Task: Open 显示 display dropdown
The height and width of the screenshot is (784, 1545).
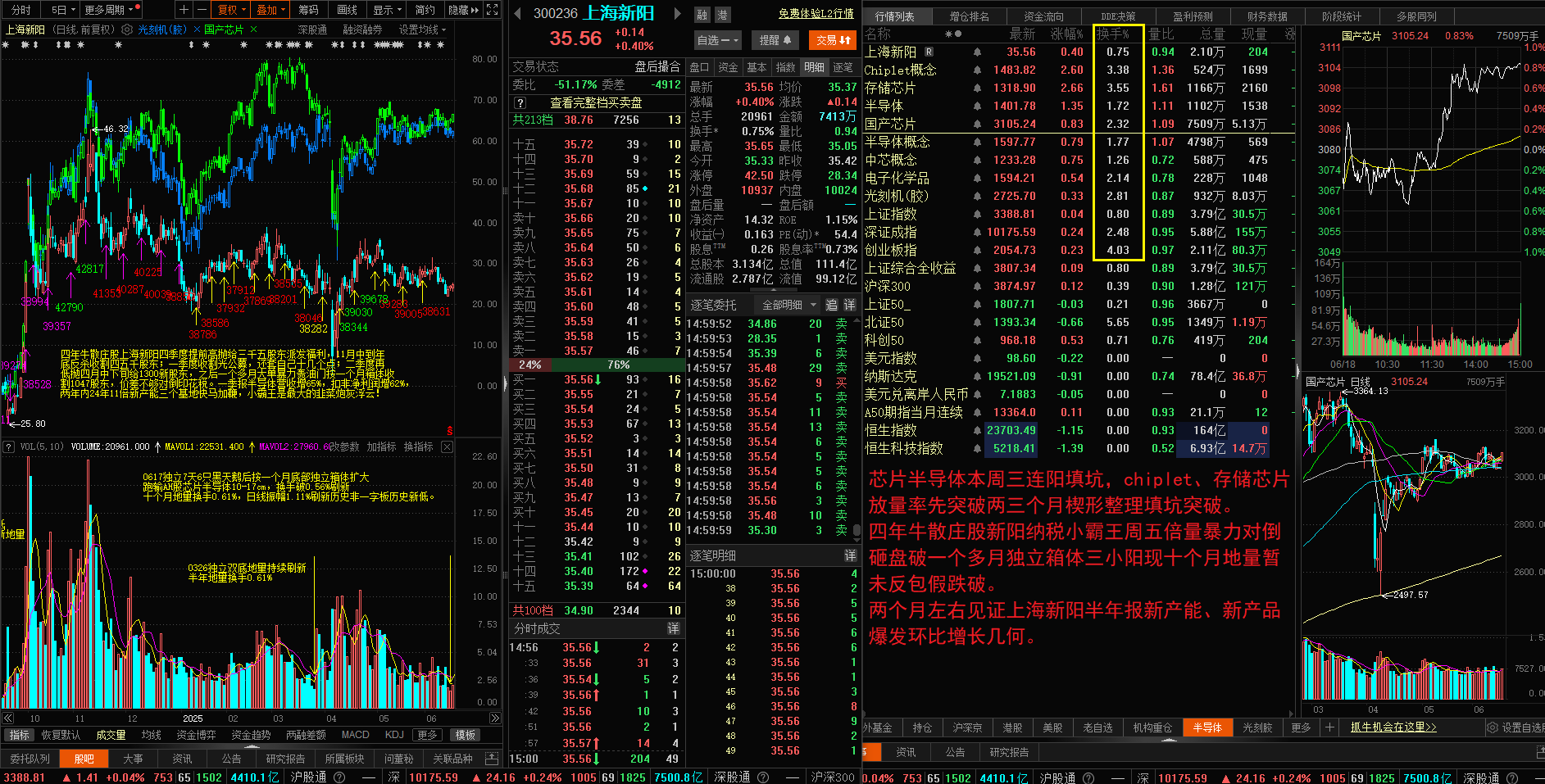Action: (387, 10)
